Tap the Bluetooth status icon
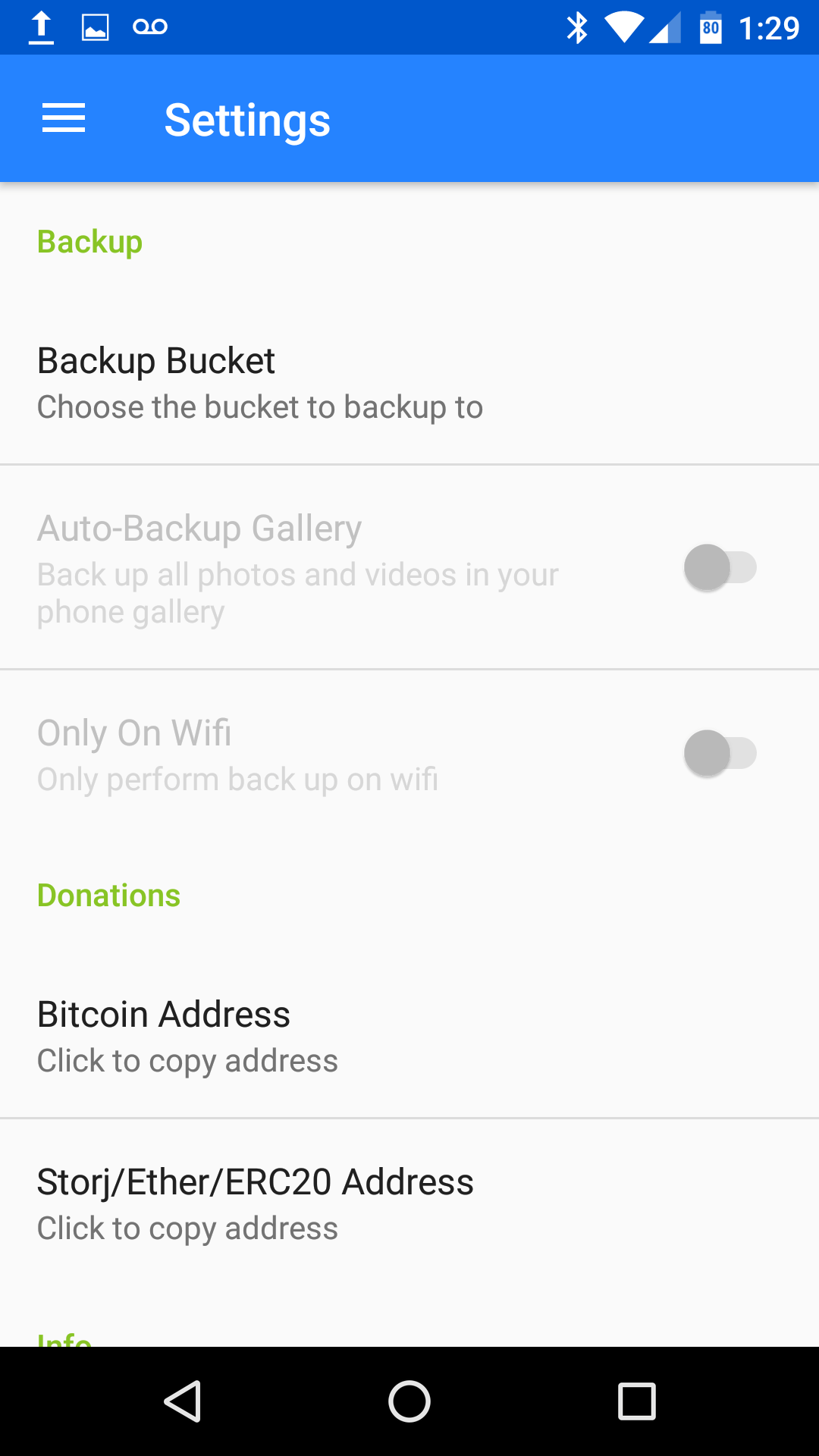 click(x=577, y=28)
